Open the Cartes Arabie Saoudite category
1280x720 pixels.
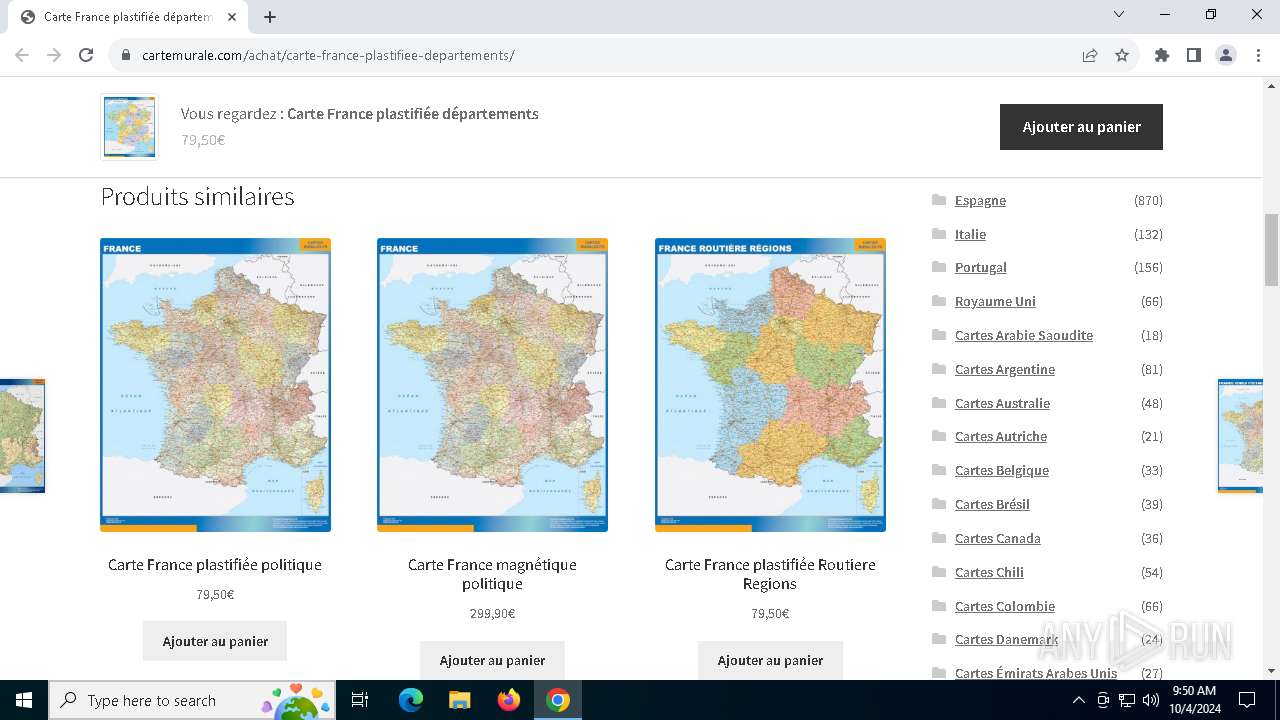1024,335
